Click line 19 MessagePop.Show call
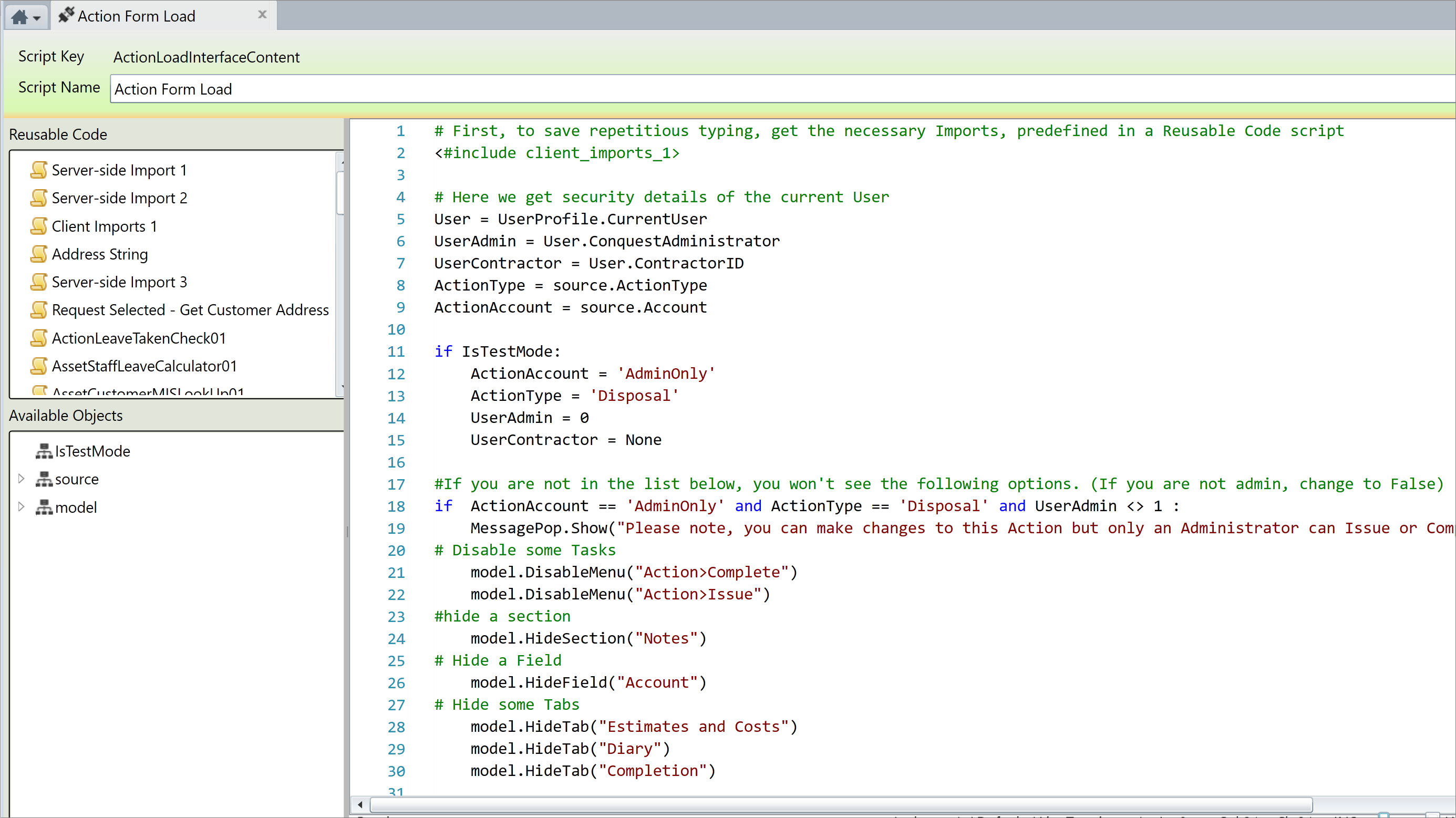This screenshot has width=1456, height=818. click(x=963, y=528)
